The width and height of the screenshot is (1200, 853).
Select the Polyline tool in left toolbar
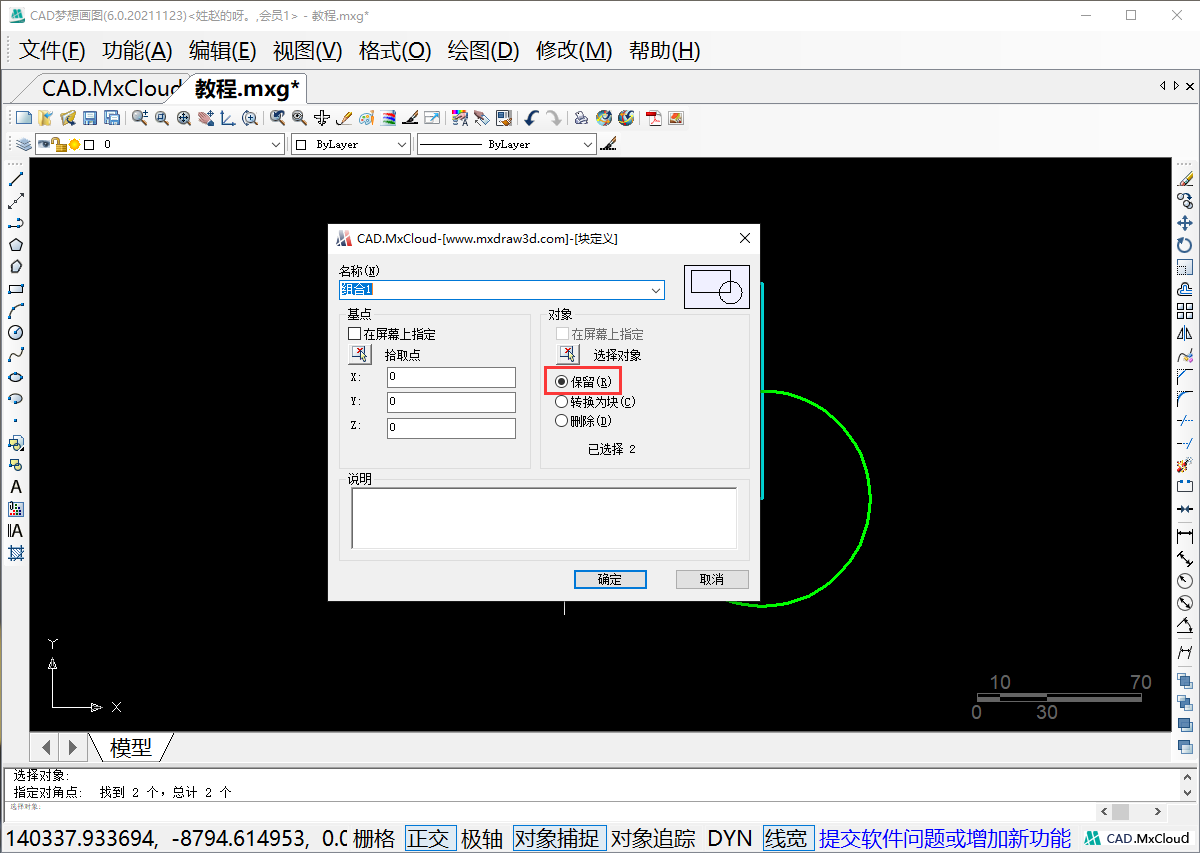click(16, 223)
